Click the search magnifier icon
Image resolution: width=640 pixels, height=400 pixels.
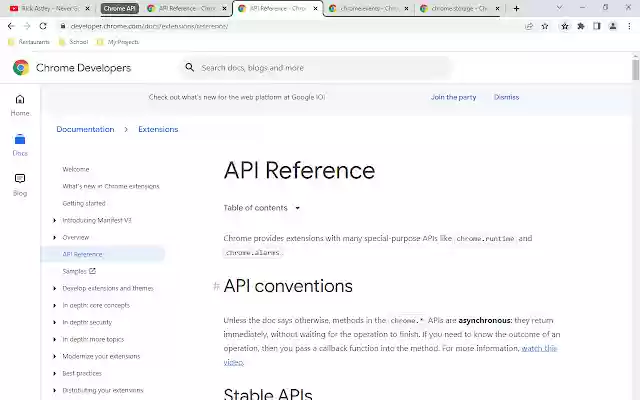point(189,67)
